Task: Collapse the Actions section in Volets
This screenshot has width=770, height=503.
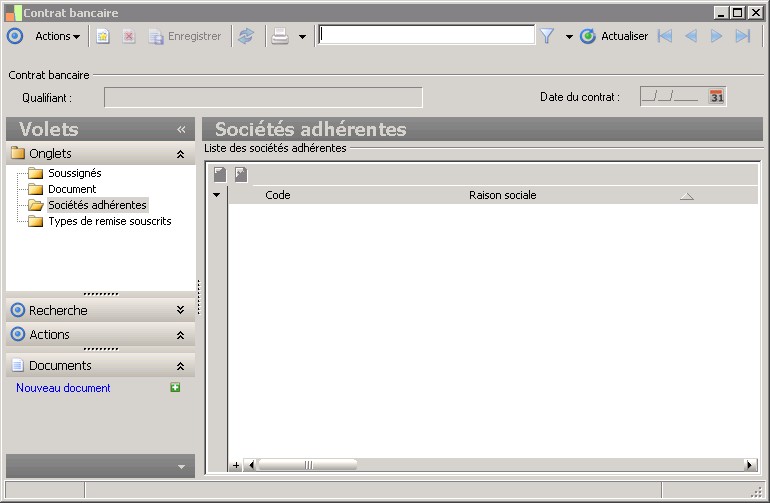Action: point(180,335)
